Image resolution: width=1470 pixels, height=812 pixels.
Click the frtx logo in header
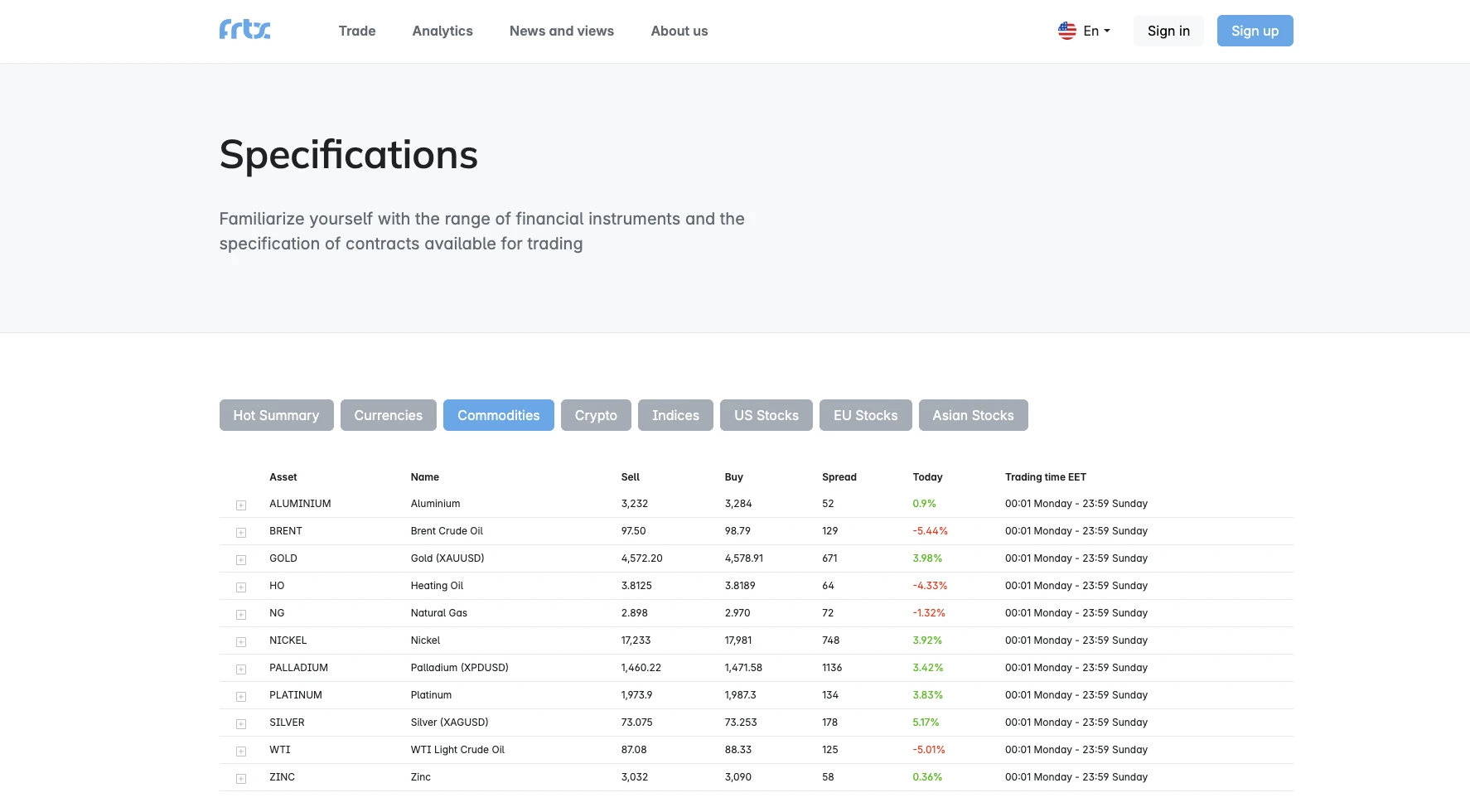tap(244, 30)
